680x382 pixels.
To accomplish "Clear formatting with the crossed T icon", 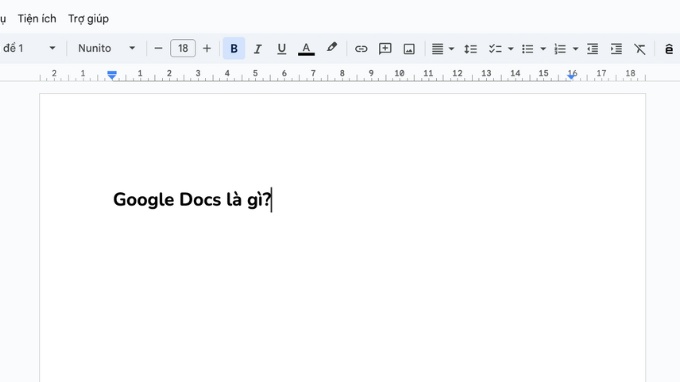I will point(640,49).
